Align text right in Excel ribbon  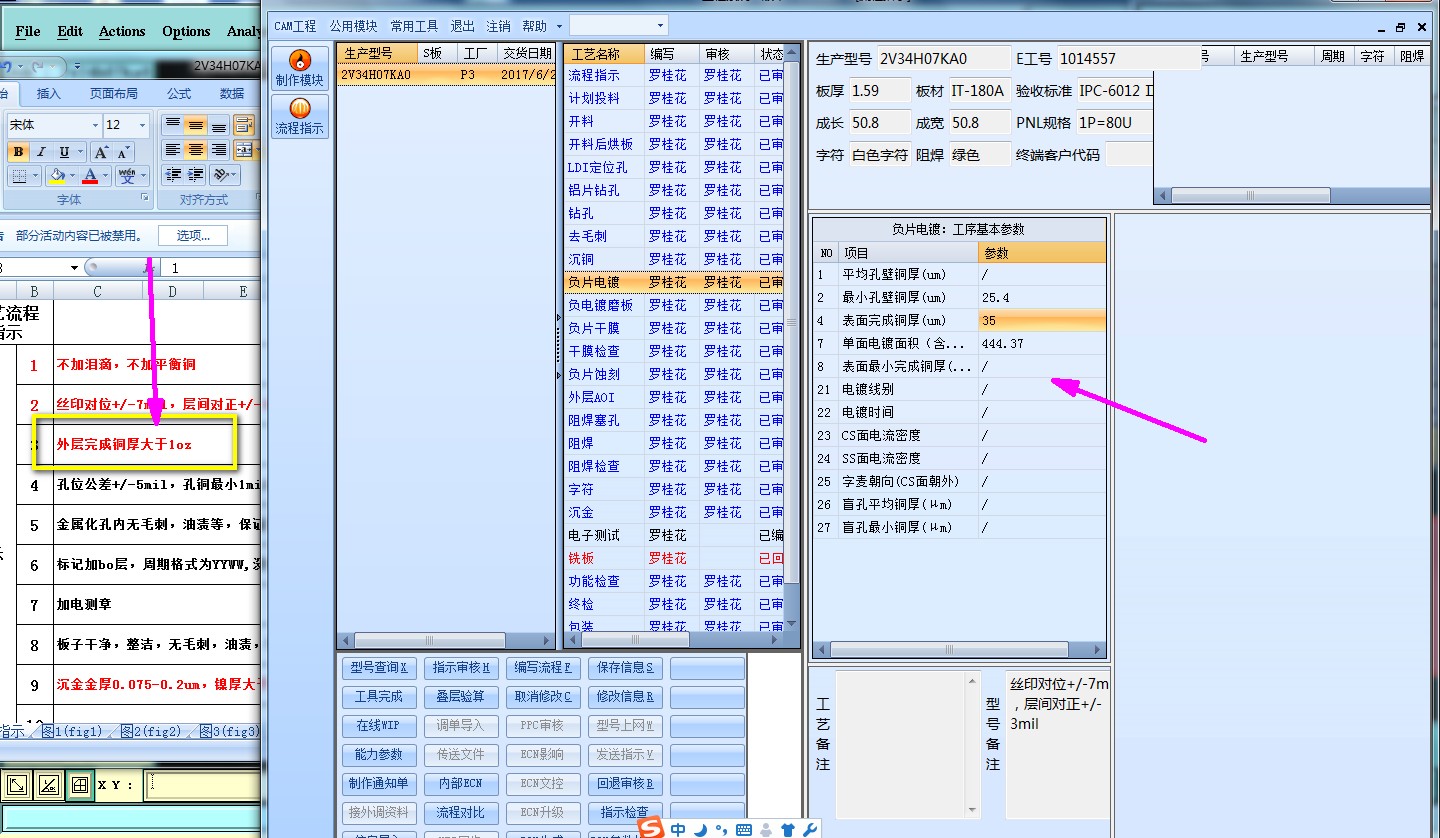click(x=219, y=150)
